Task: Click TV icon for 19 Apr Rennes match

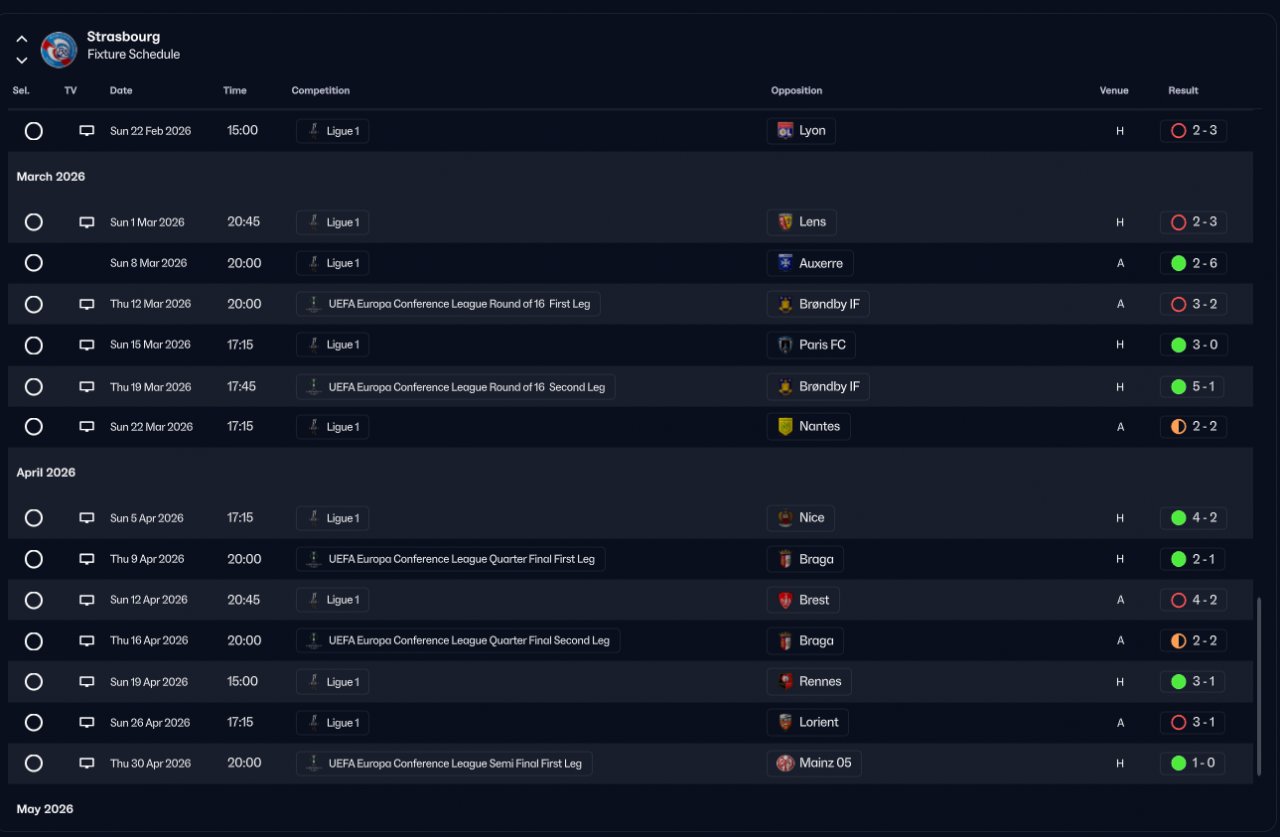Action: click(87, 682)
